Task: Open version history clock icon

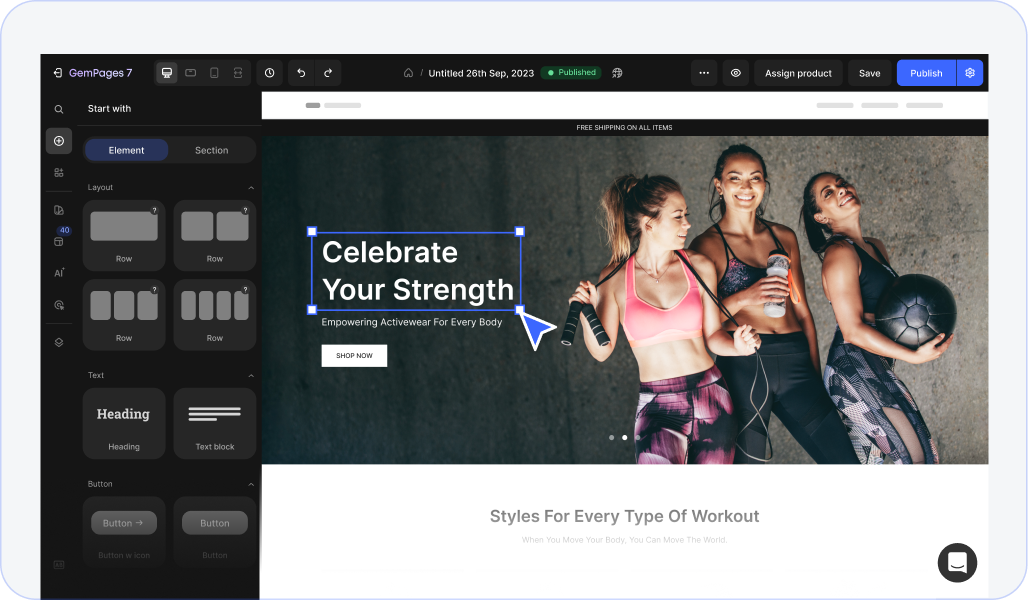Action: click(269, 73)
